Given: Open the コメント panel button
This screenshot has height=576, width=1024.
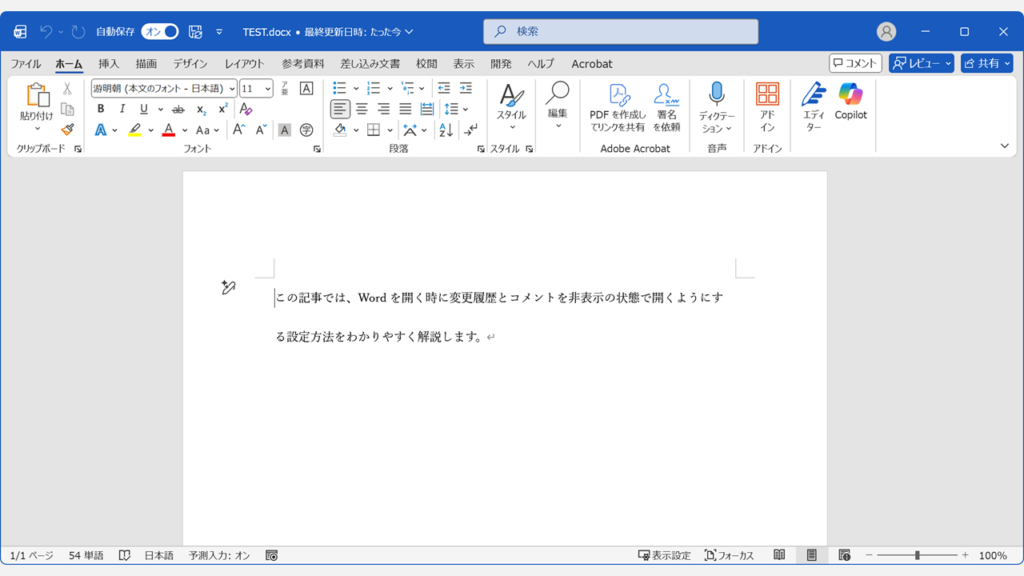Looking at the screenshot, I should click(855, 62).
